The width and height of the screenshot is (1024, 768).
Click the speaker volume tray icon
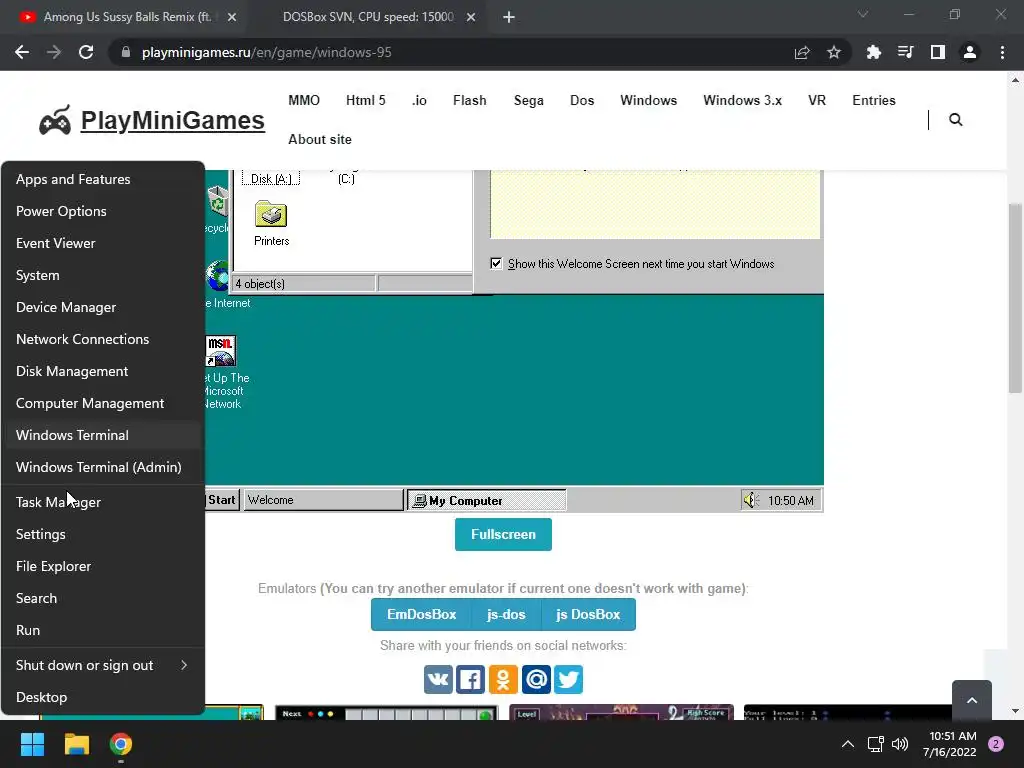coord(900,744)
